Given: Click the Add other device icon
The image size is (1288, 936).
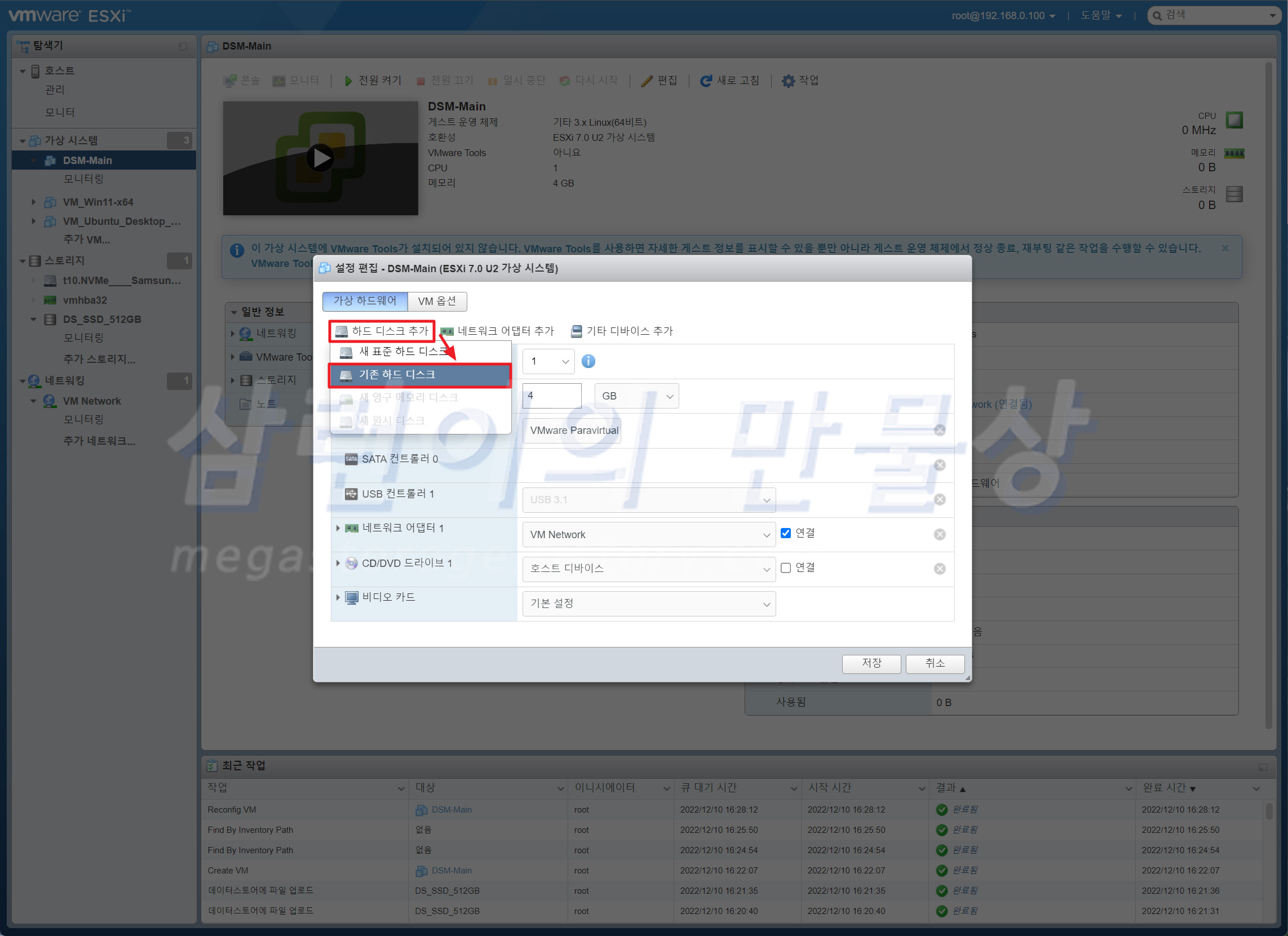Looking at the screenshot, I should (576, 331).
